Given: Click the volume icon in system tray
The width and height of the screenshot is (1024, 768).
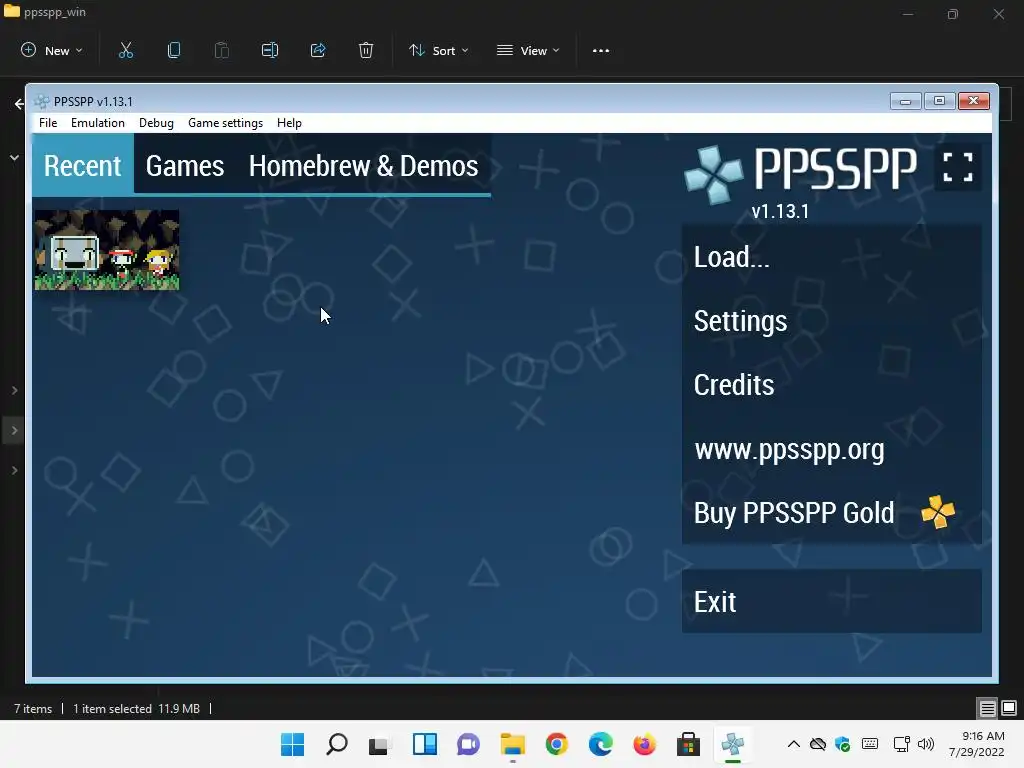Looking at the screenshot, I should click(x=926, y=744).
